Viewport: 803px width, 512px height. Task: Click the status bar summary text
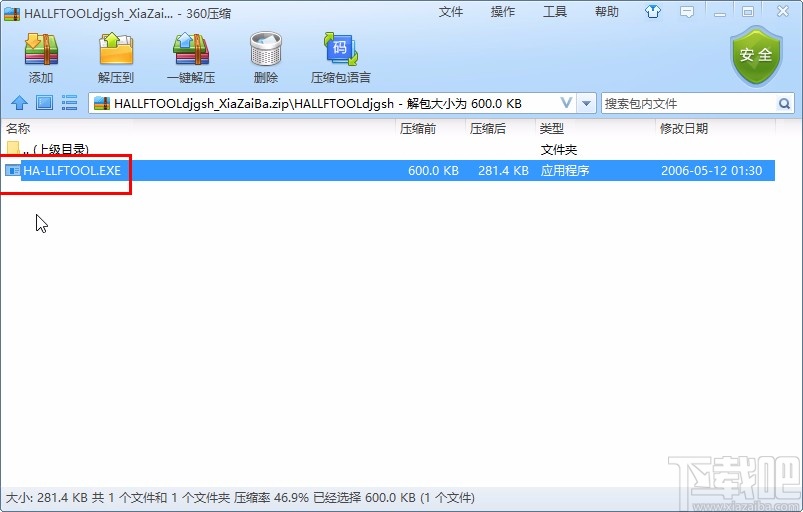tap(240, 497)
